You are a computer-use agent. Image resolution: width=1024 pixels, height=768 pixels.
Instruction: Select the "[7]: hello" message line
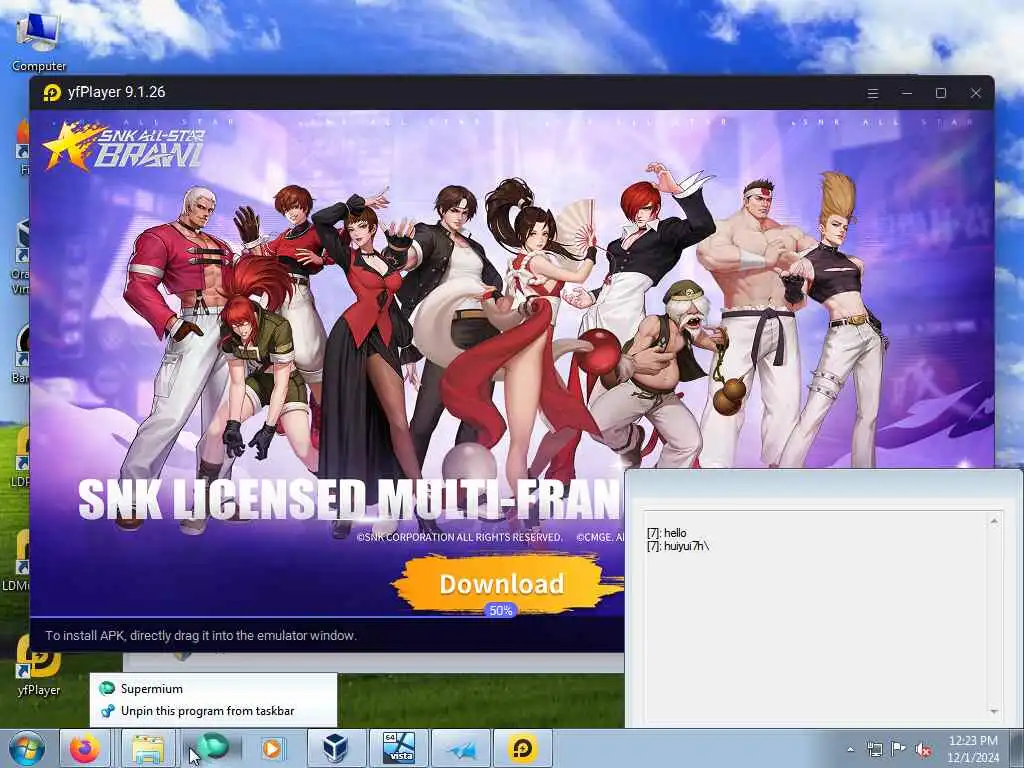point(667,533)
